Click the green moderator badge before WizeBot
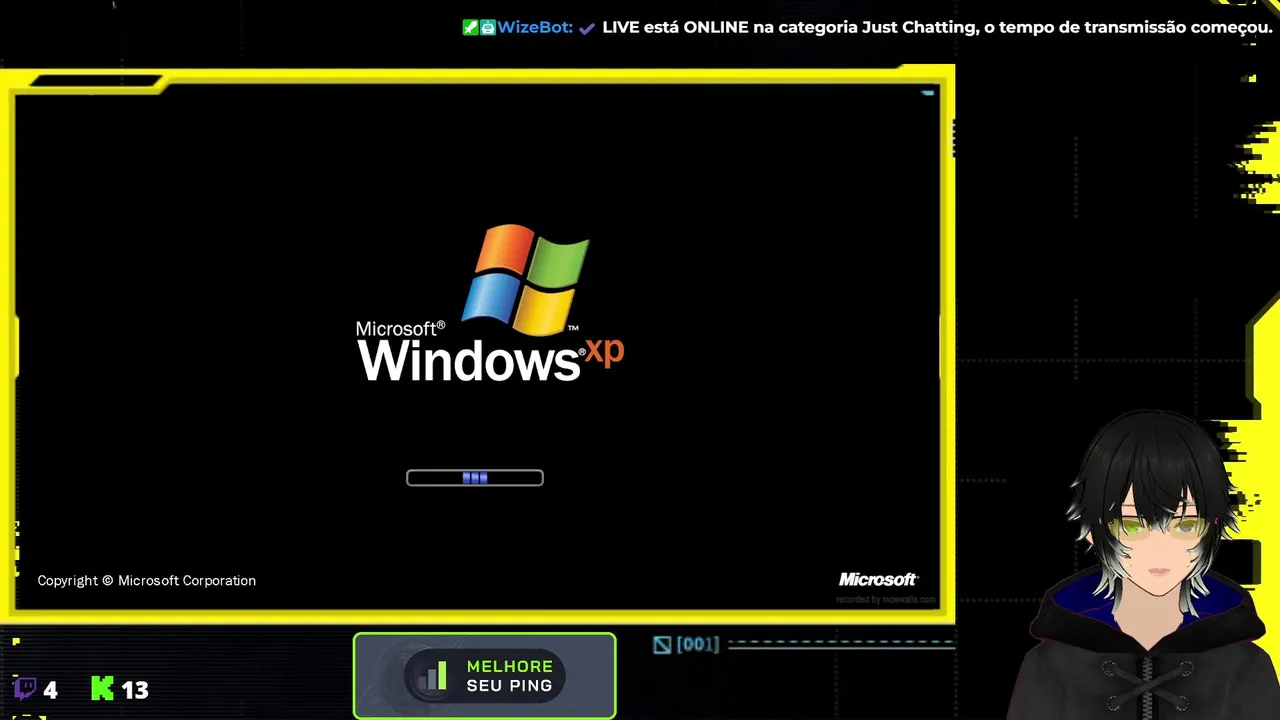The height and width of the screenshot is (720, 1280). pos(470,27)
